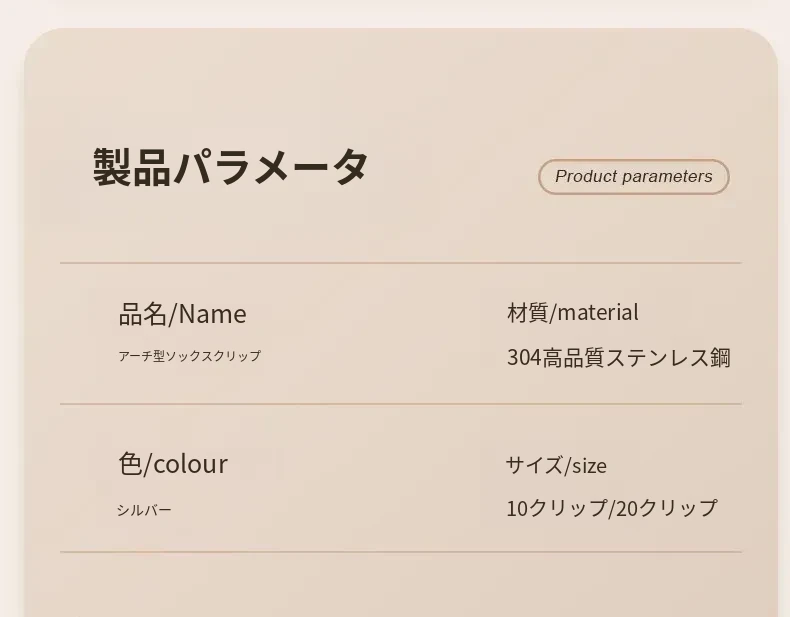The height and width of the screenshot is (617, 790).
Task: Click the 製品パラメータ heading
Action: pyautogui.click(x=231, y=167)
